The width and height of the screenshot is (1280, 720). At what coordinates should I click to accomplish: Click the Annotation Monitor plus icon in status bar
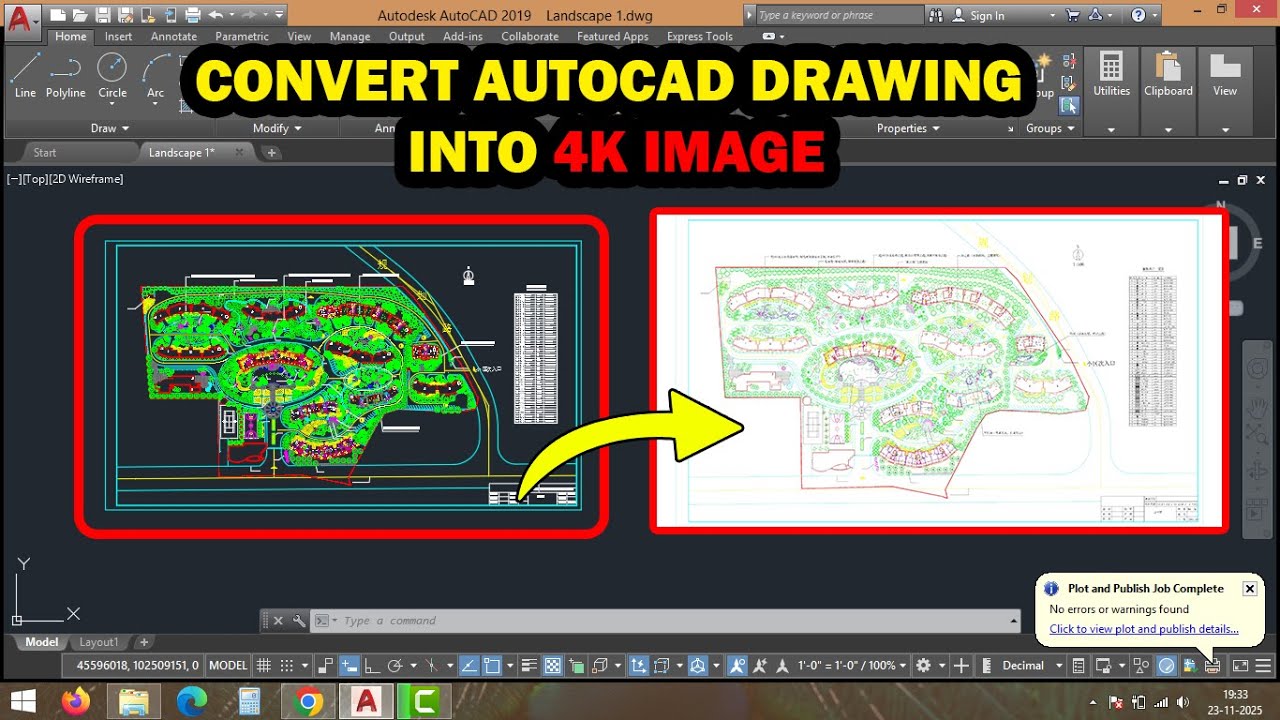tap(961, 665)
